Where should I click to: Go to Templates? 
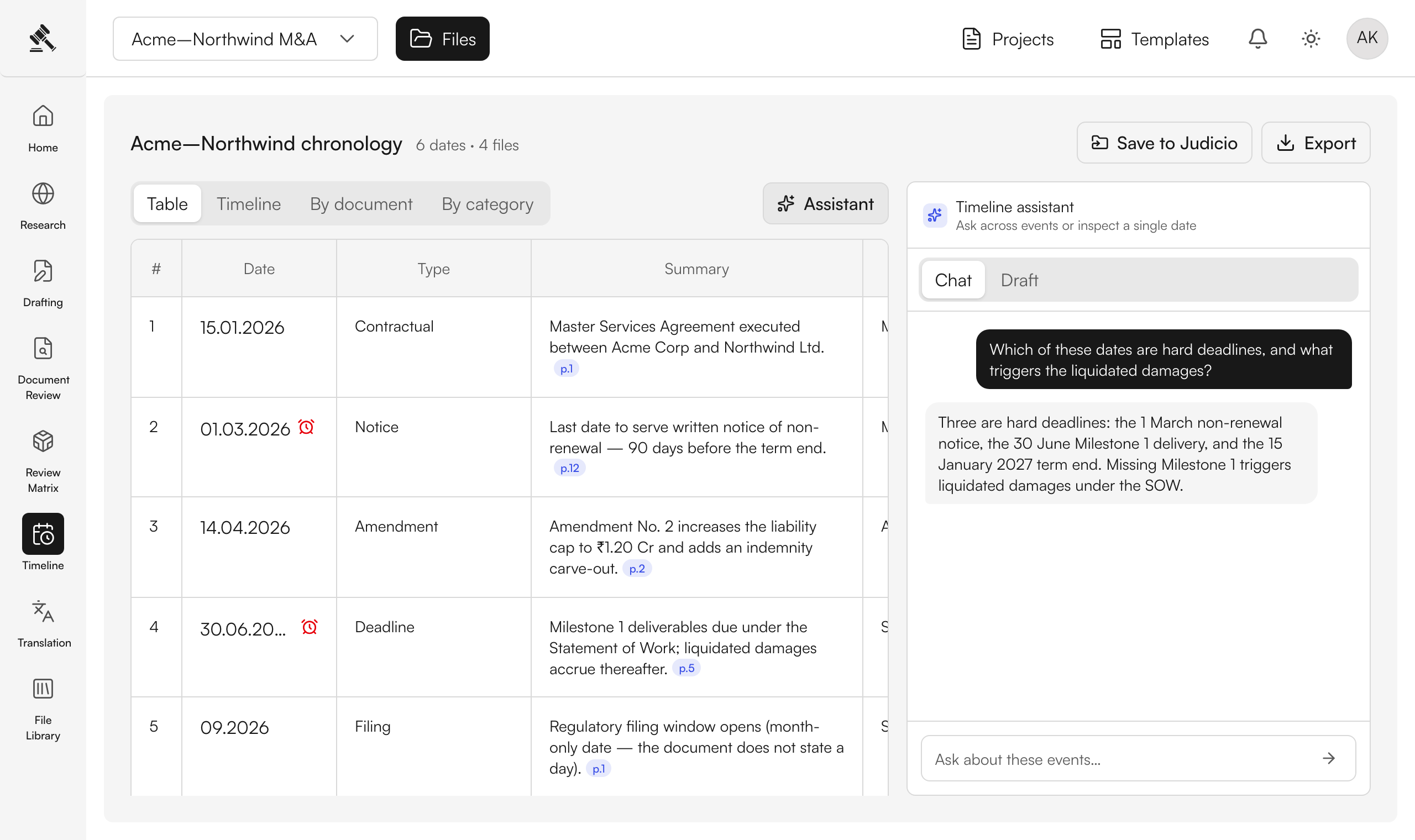coord(1154,39)
